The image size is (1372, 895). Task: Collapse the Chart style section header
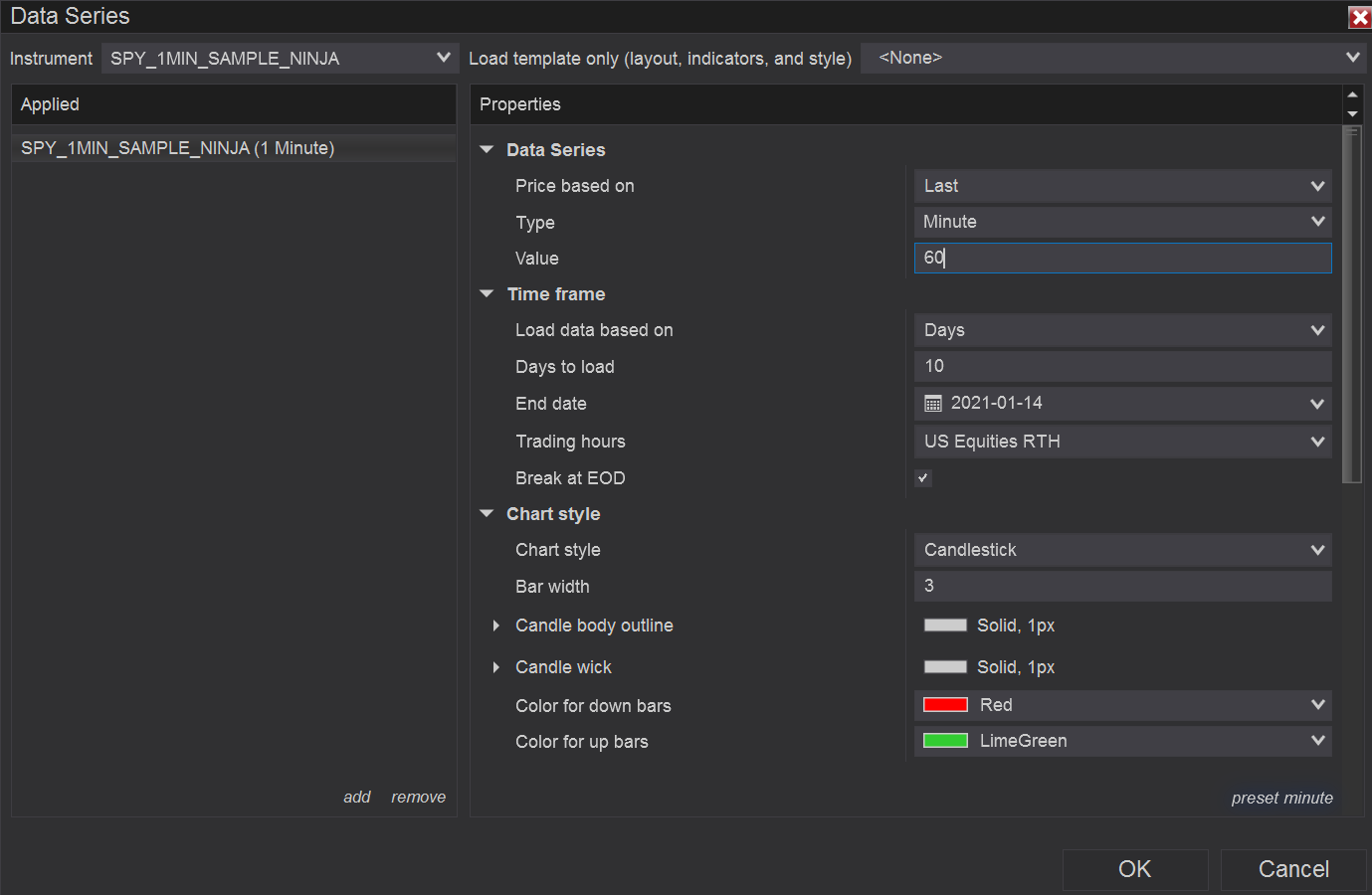[x=487, y=514]
